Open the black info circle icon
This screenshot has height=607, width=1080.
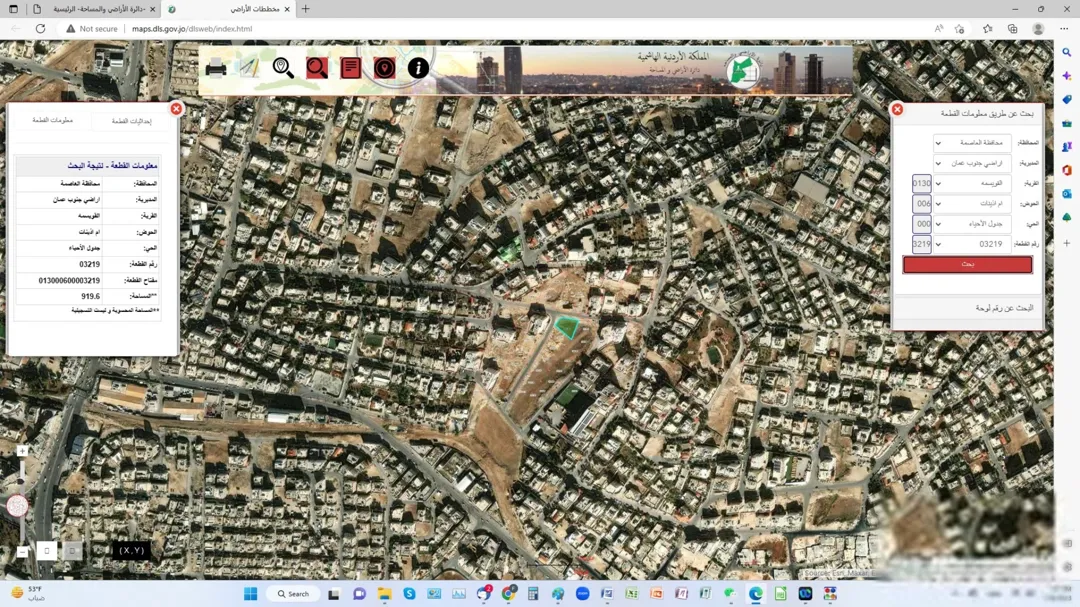point(418,68)
